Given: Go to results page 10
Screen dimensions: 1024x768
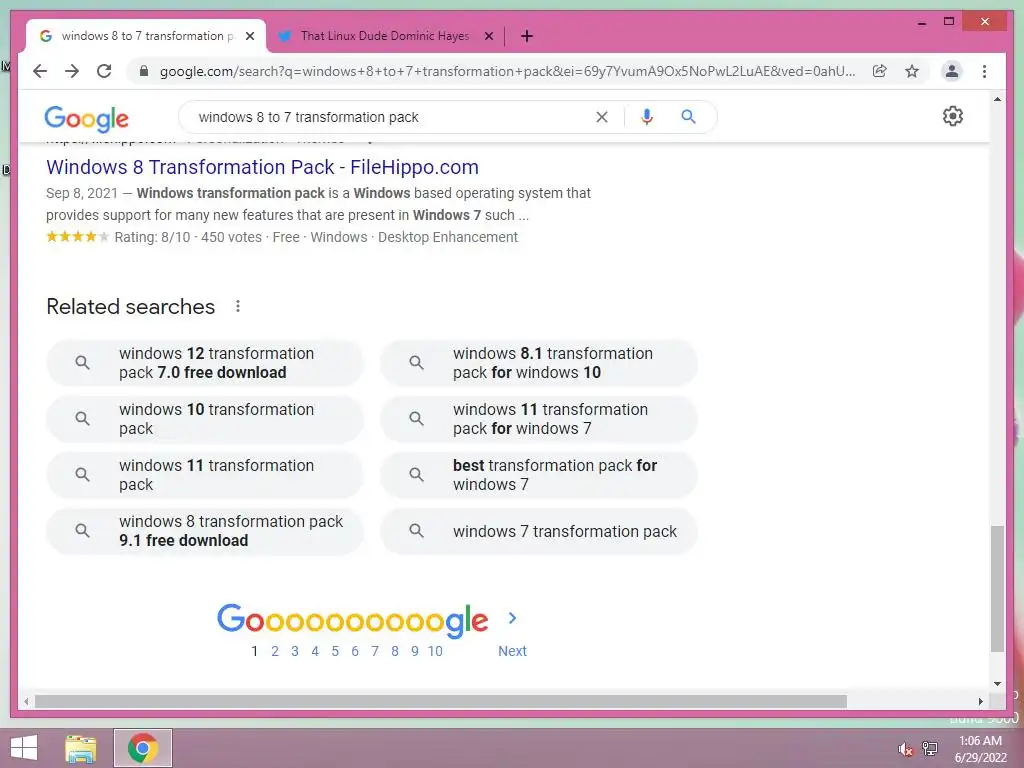Looking at the screenshot, I should click(435, 651).
